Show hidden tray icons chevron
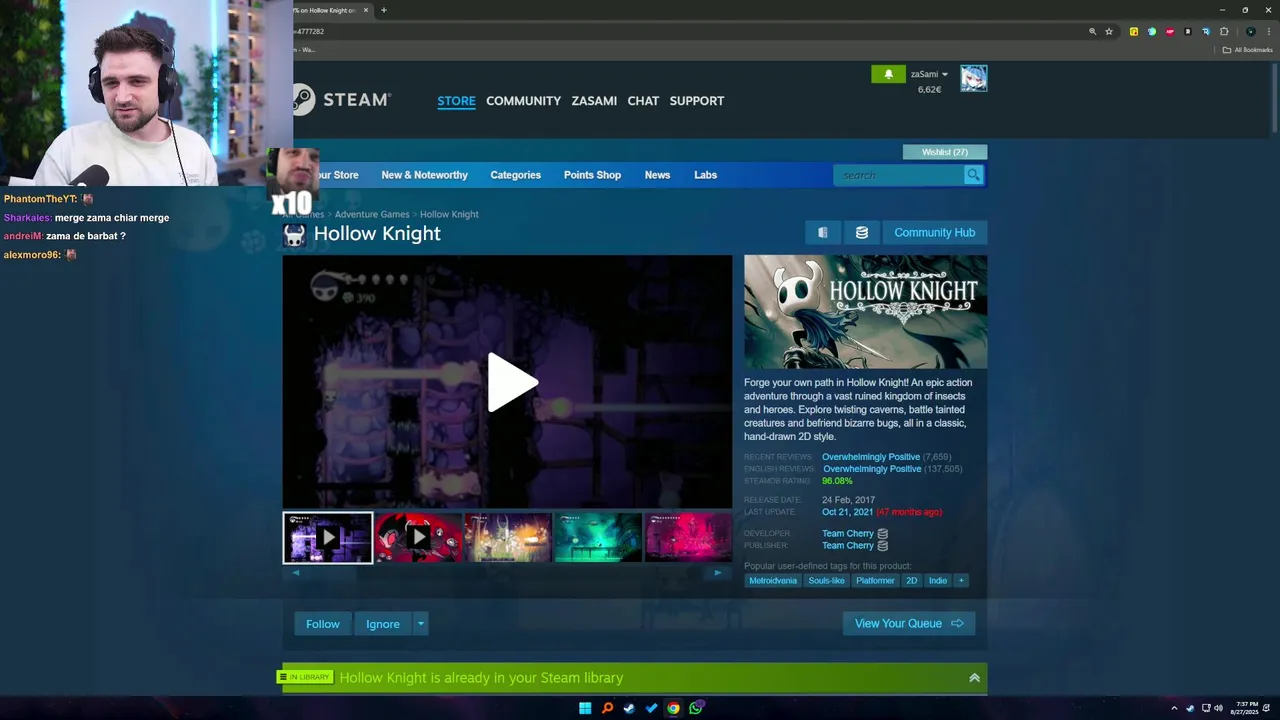This screenshot has width=1280, height=720. 1174,708
